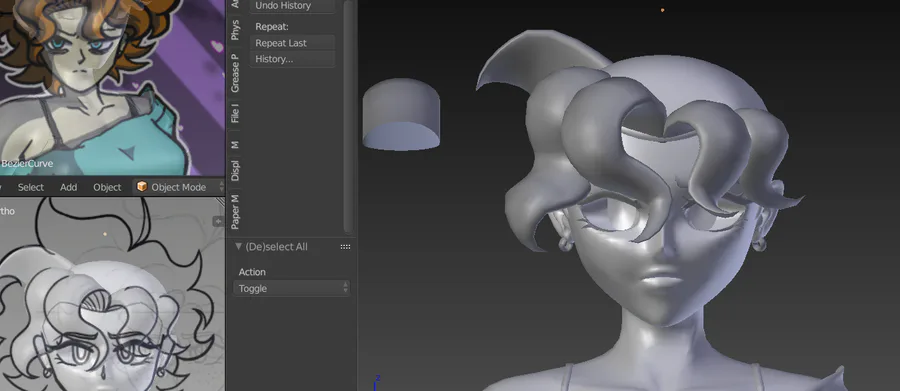Select the half-cylinder object in the 3D viewport
The image size is (900, 391).
coord(401,114)
